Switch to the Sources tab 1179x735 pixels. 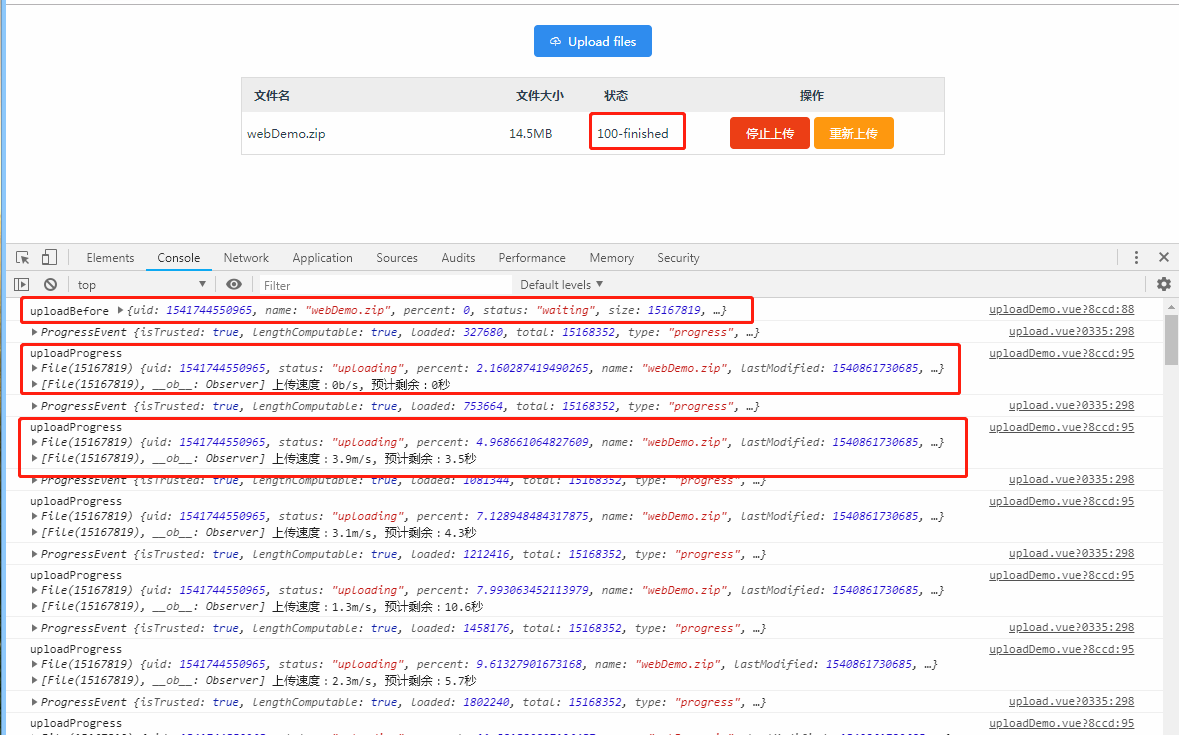coord(397,258)
